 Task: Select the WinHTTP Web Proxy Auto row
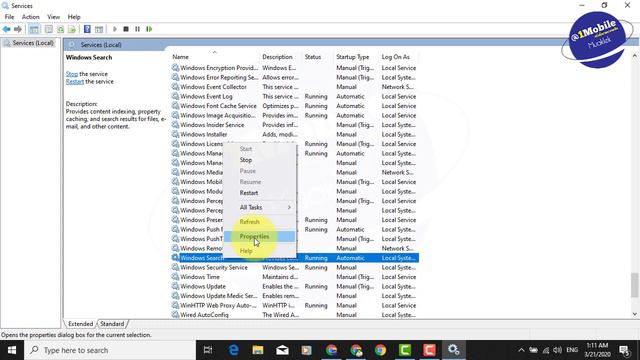pyautogui.click(x=295, y=305)
